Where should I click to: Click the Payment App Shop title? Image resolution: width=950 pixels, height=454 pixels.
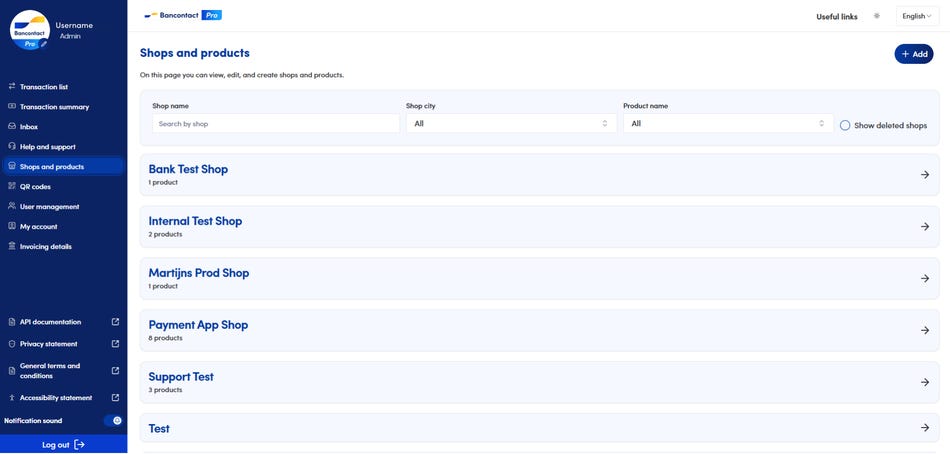(198, 325)
